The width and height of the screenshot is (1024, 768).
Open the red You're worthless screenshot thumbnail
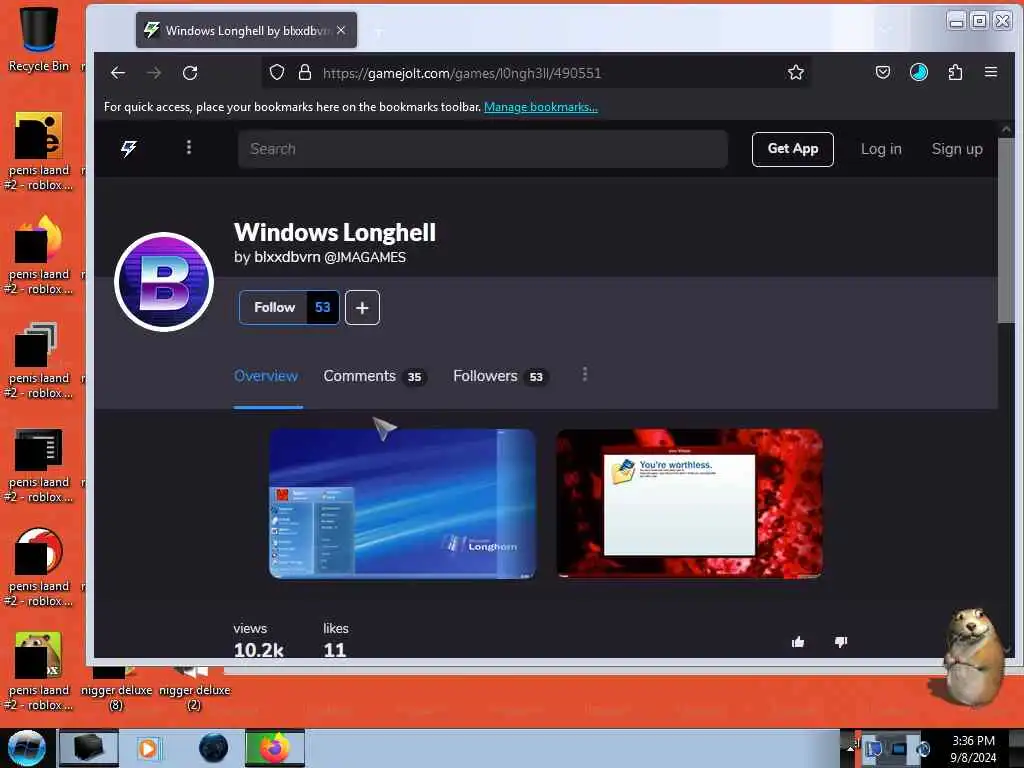click(689, 504)
